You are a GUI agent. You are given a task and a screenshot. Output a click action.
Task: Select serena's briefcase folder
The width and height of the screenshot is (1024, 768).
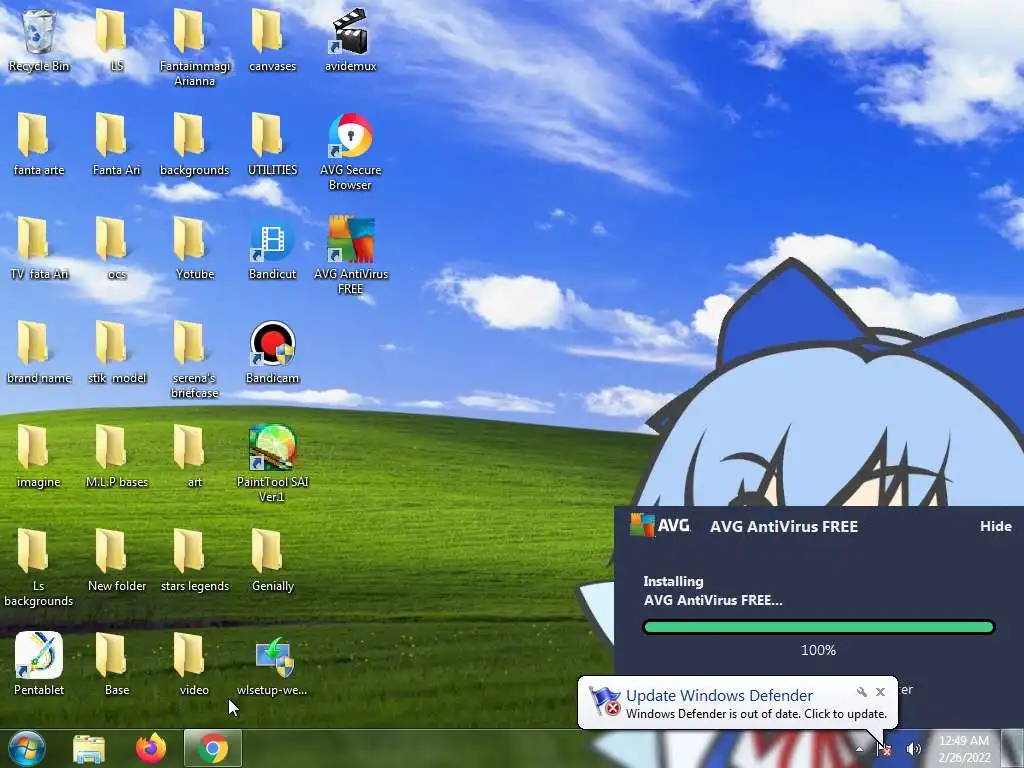pos(195,359)
